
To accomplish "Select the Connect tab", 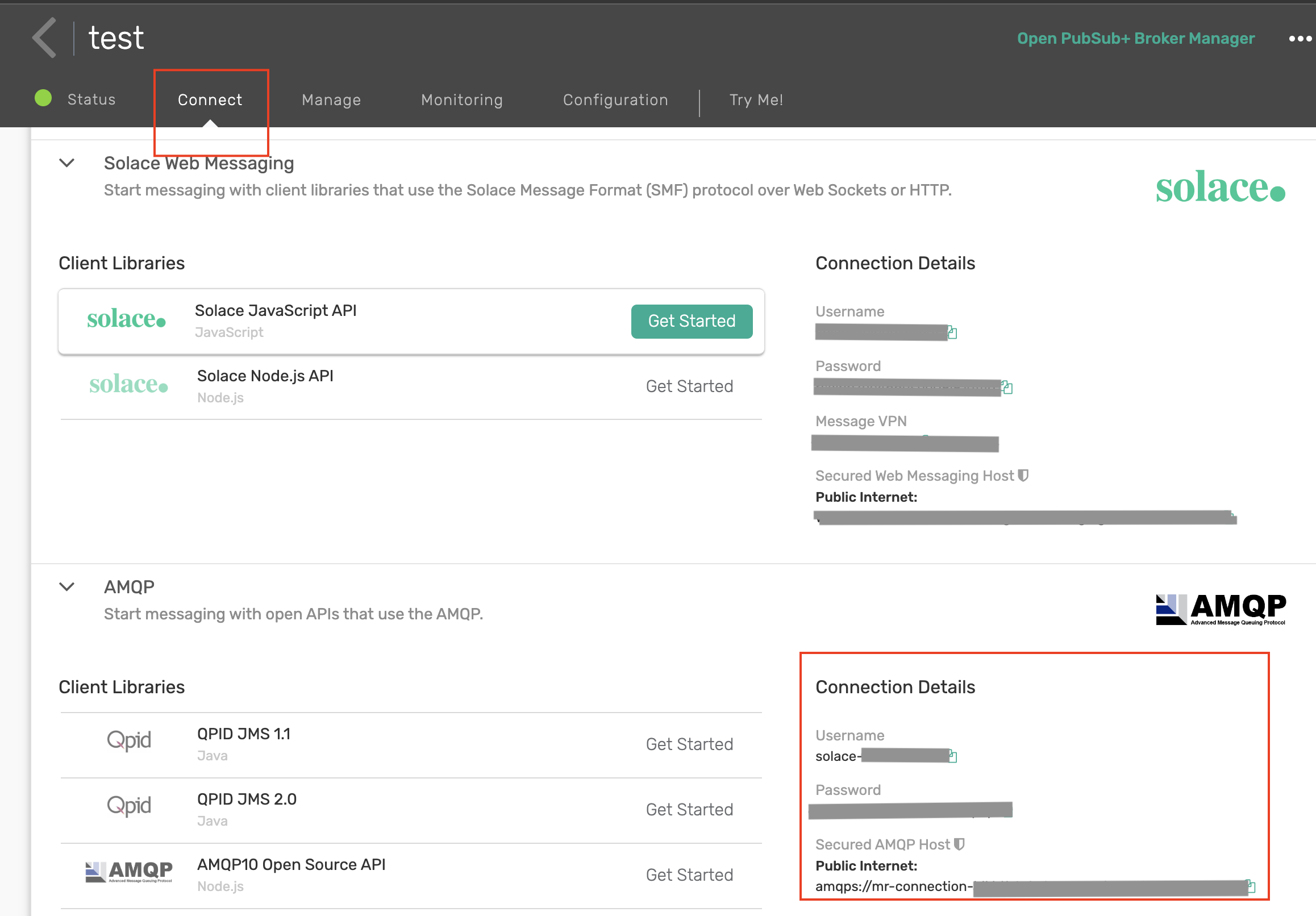I will pyautogui.click(x=210, y=100).
